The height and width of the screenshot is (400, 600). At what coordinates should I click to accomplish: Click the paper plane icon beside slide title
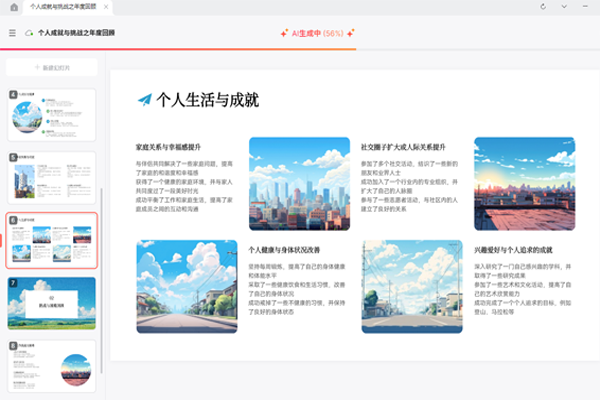point(145,100)
